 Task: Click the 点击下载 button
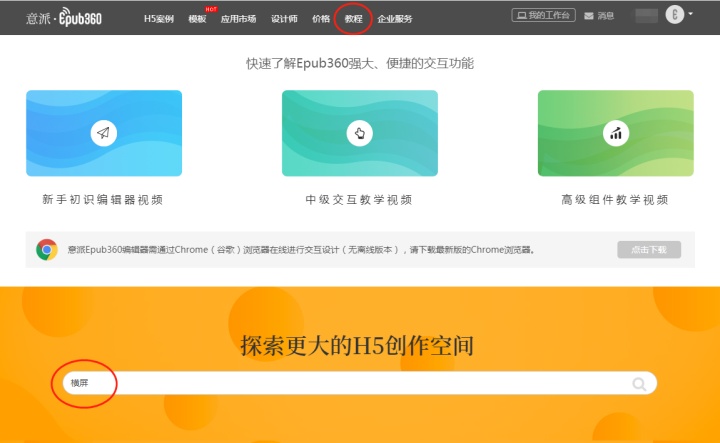(x=649, y=250)
